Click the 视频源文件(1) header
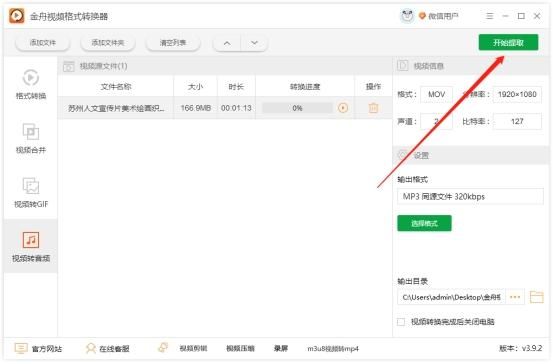The image size is (553, 364). (x=103, y=66)
